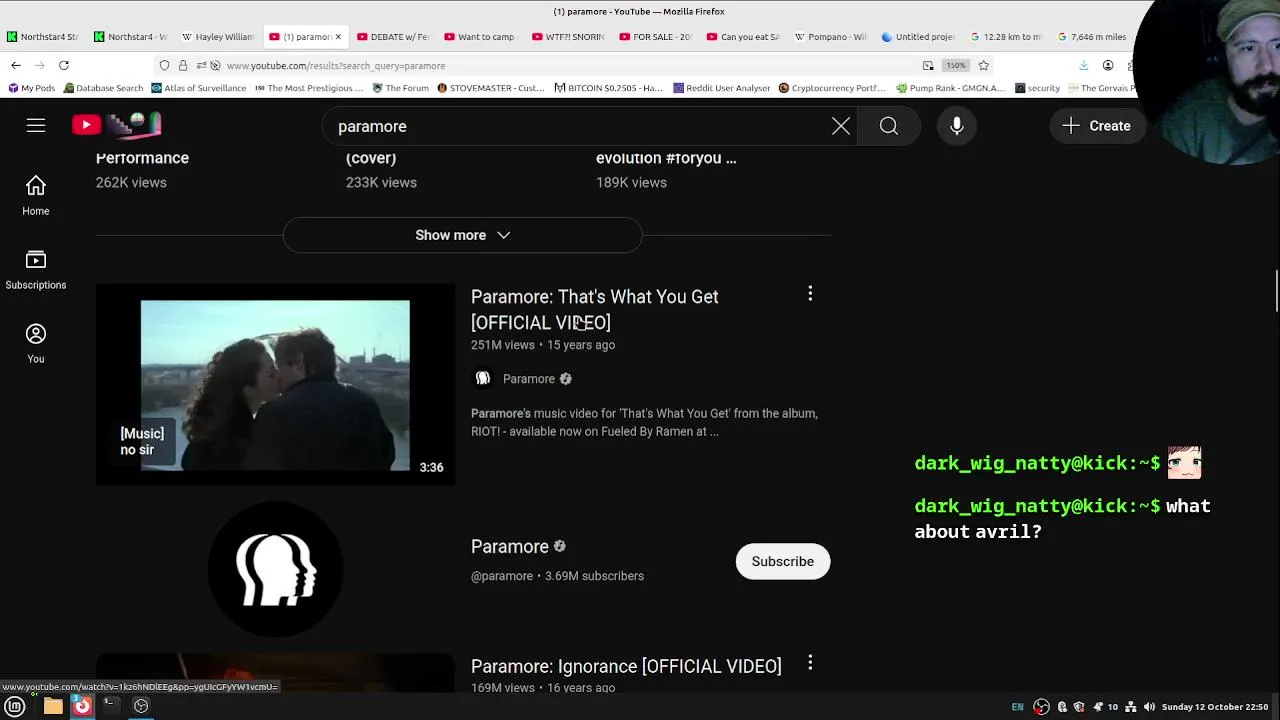Open the terminal in taskbar

(x=111, y=706)
